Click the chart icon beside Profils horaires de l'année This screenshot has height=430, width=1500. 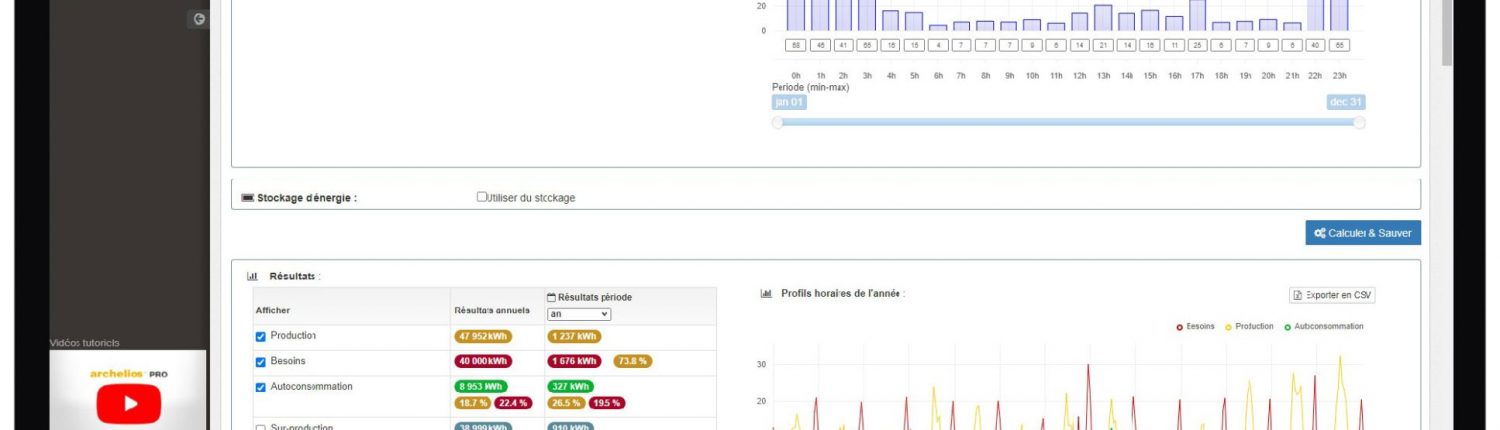click(766, 293)
